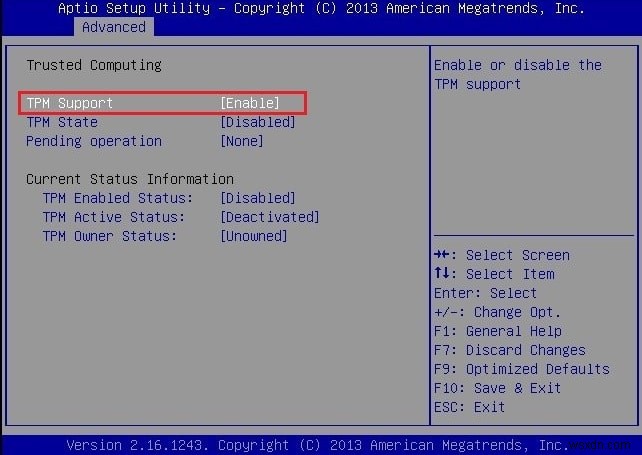Image resolution: width=642 pixels, height=455 pixels.
Task: Click the 'F9: Optimized Defaults' hint
Action: (x=522, y=369)
